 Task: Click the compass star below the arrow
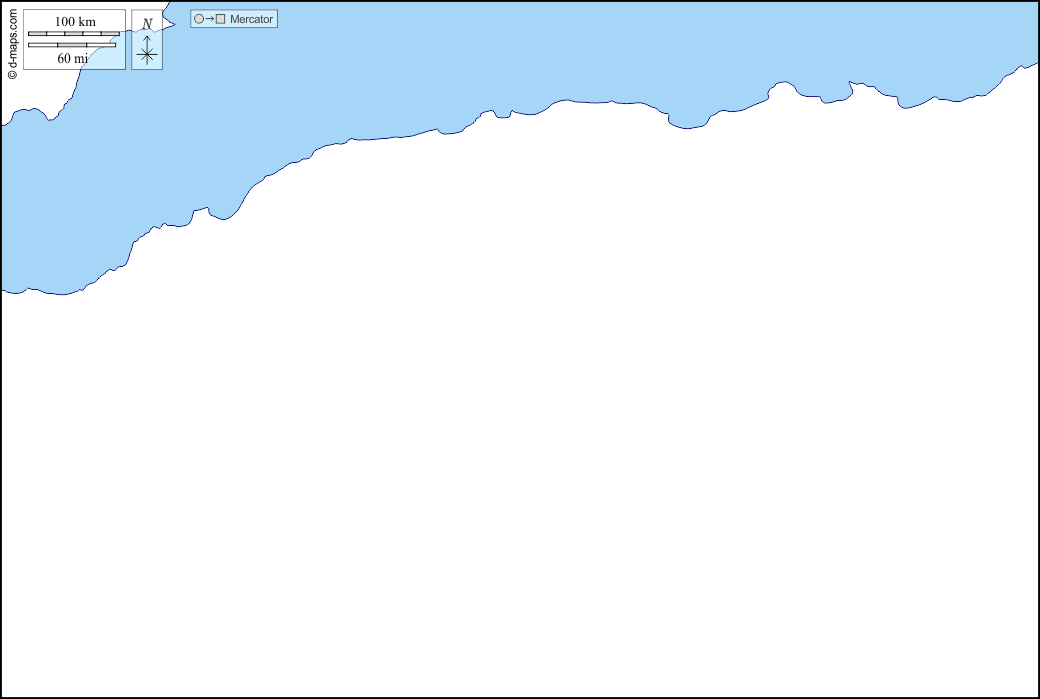[x=147, y=56]
